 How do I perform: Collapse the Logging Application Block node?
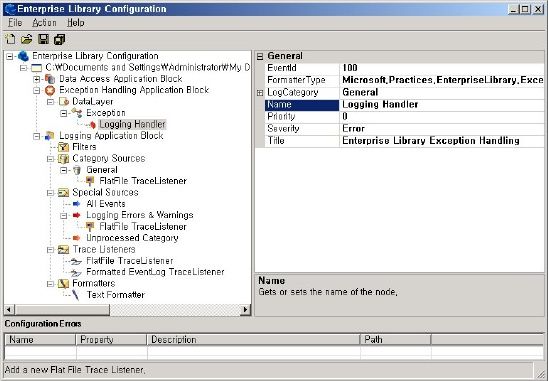pos(37,136)
